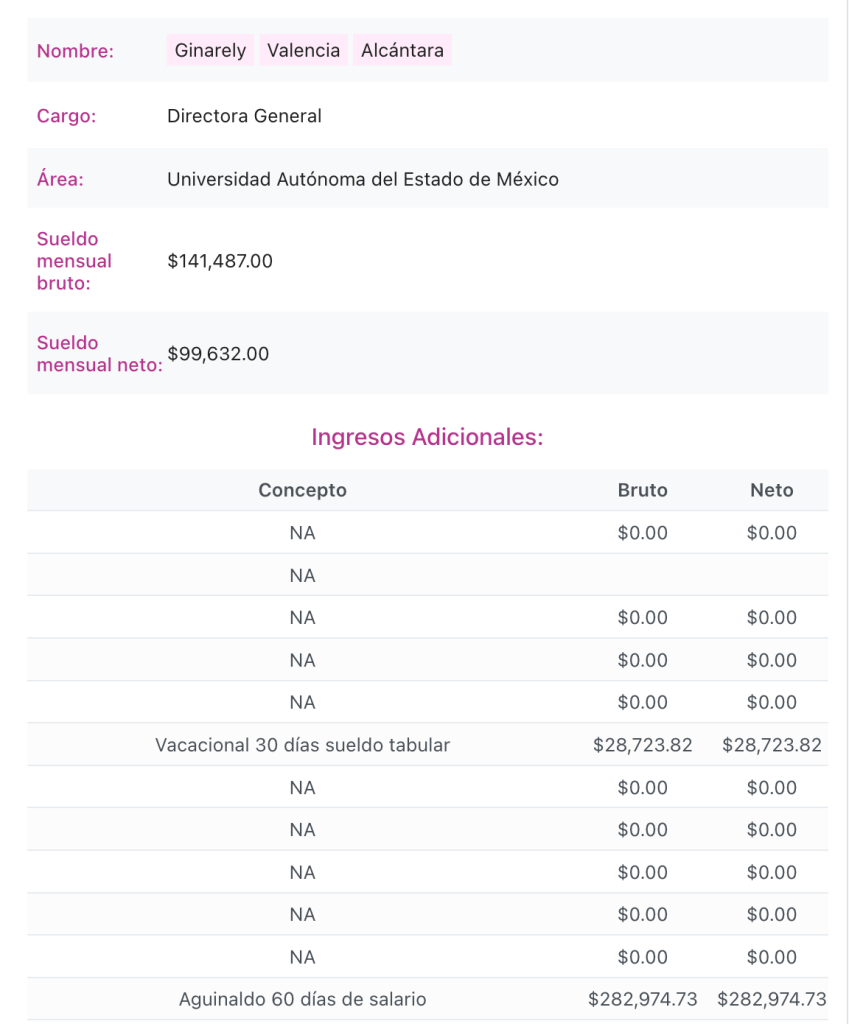Click the Área field label
The height and width of the screenshot is (1024, 849).
60,180
